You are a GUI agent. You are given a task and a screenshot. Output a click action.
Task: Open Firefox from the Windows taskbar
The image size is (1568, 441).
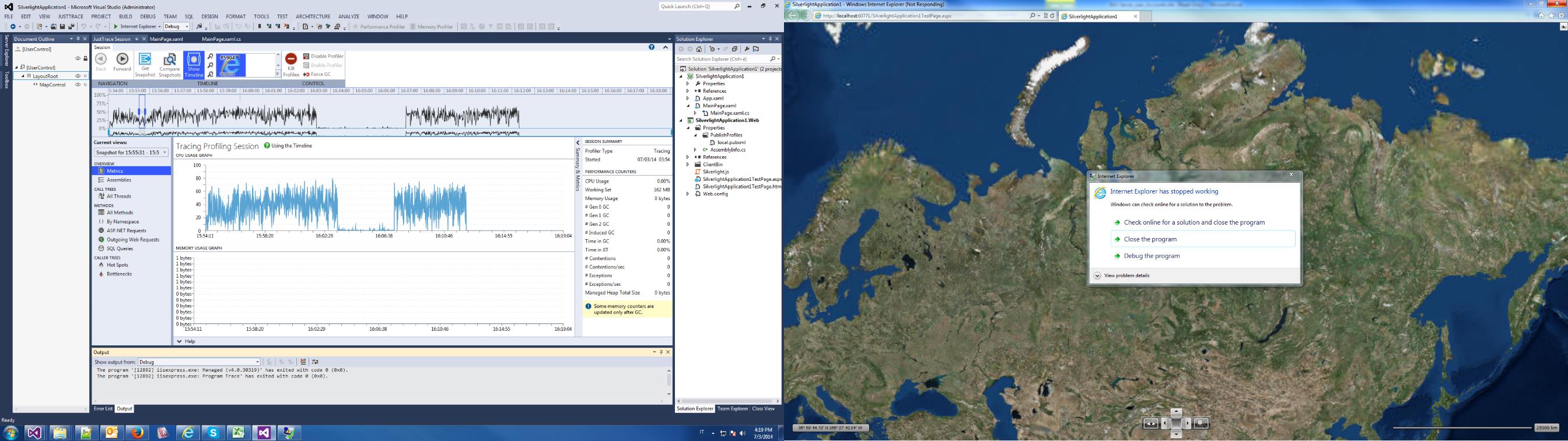coord(138,432)
